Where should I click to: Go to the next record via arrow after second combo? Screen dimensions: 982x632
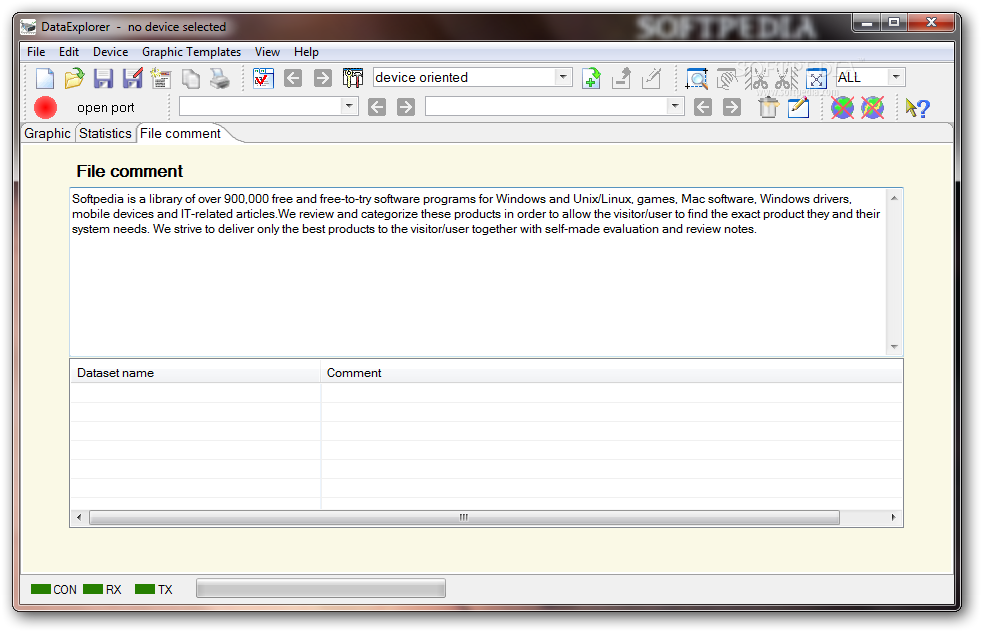(731, 107)
